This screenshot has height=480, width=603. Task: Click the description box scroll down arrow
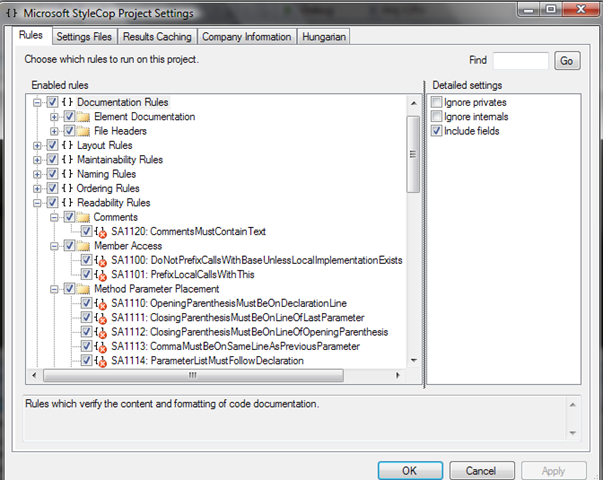(x=573, y=433)
